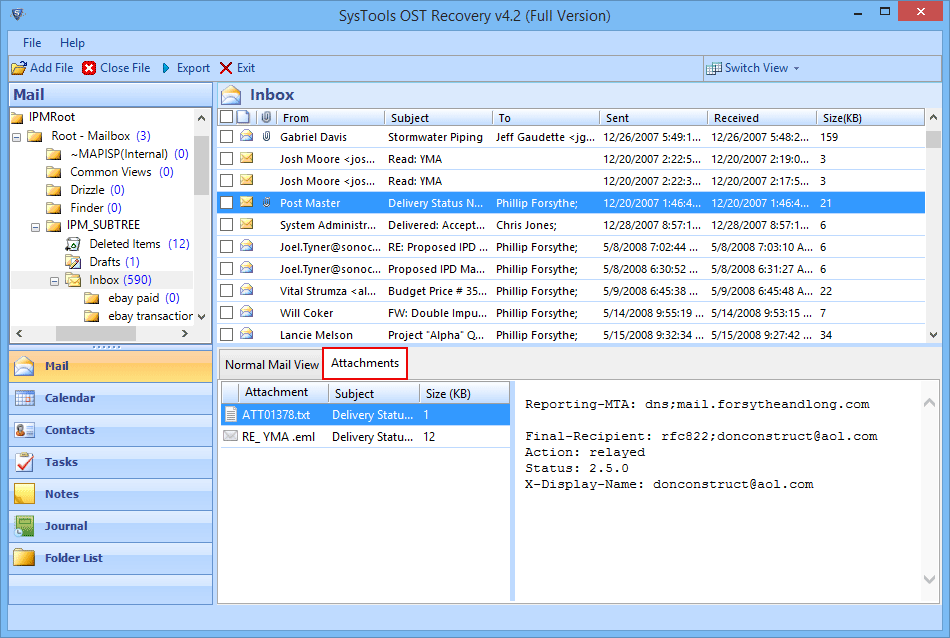950x638 pixels.
Task: Click the RE_ YMA .eml envelope icon
Action: (230, 436)
